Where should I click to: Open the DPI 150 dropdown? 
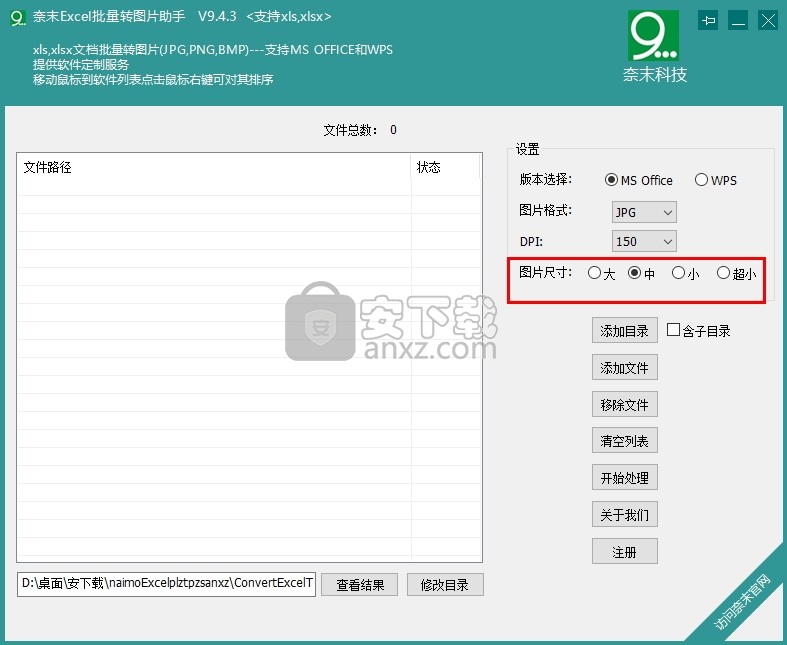click(644, 241)
